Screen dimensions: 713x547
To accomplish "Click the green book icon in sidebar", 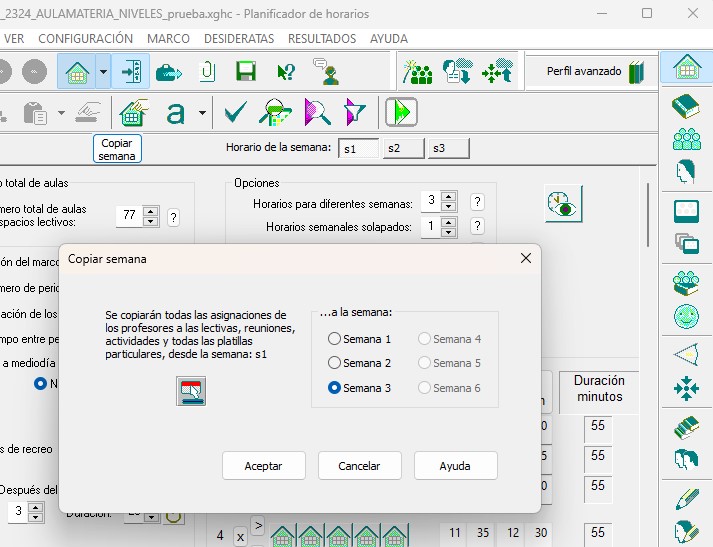I will [x=686, y=103].
